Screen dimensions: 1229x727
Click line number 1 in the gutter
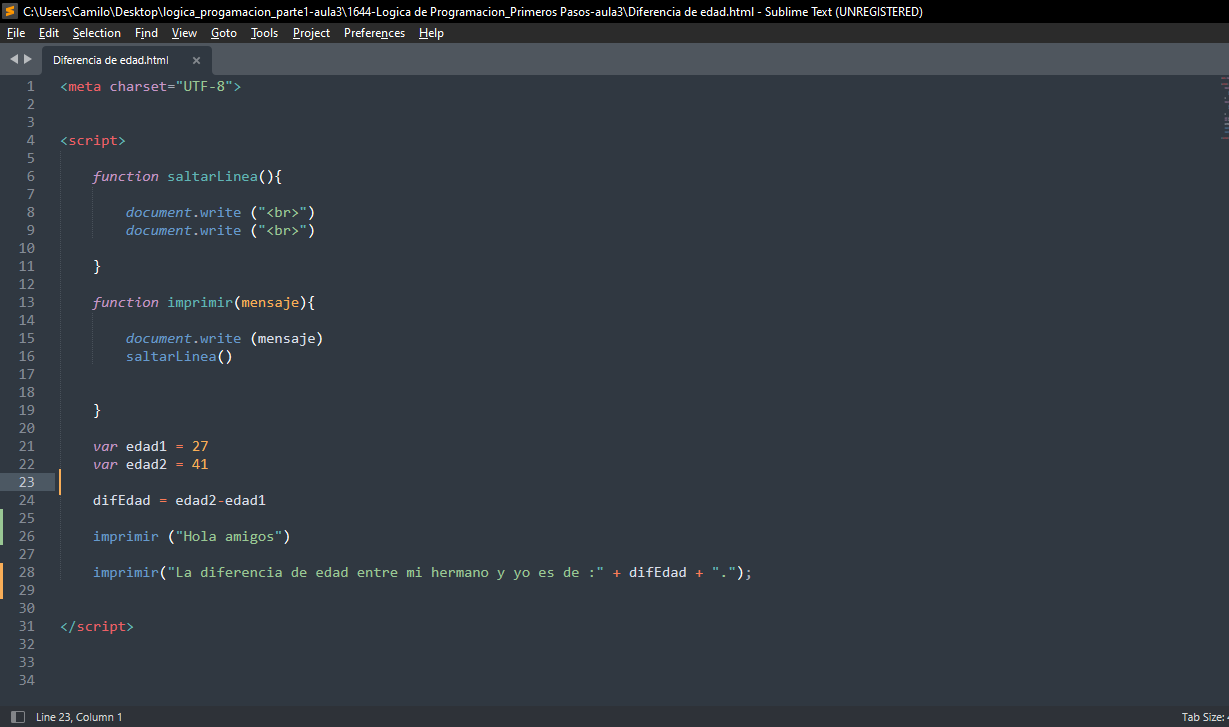[x=31, y=86]
